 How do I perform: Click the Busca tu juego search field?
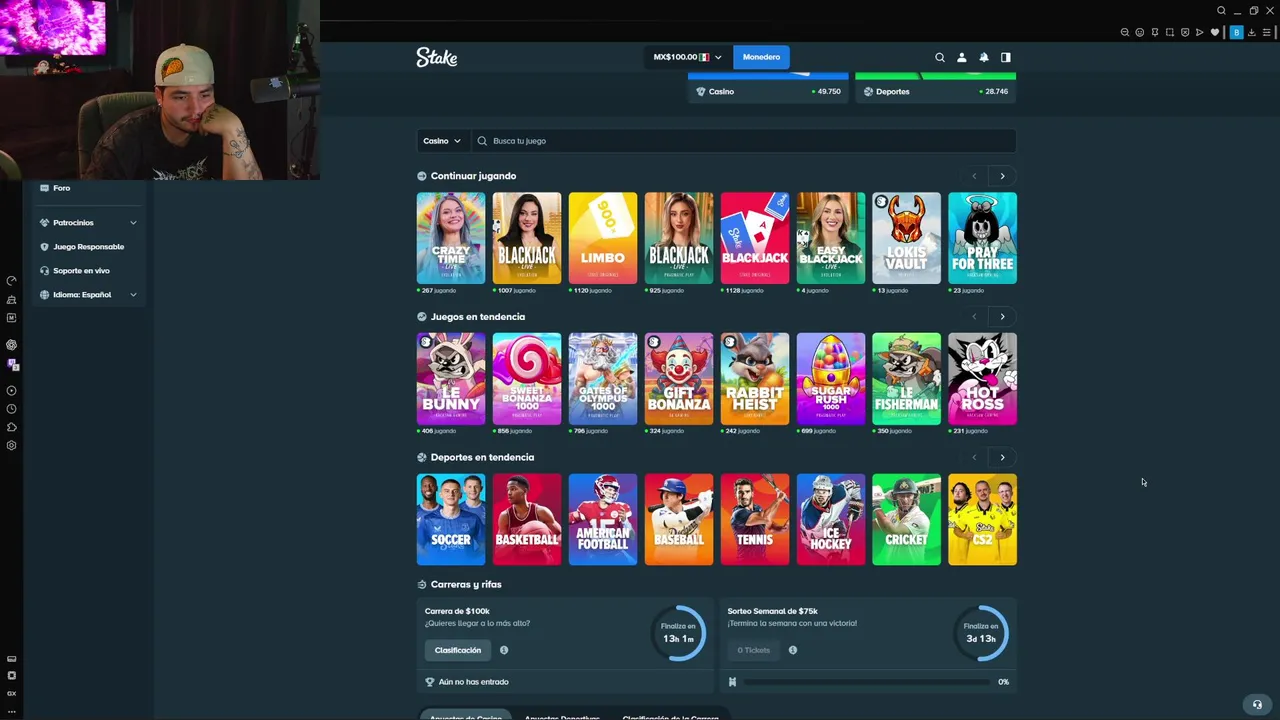[x=742, y=141]
